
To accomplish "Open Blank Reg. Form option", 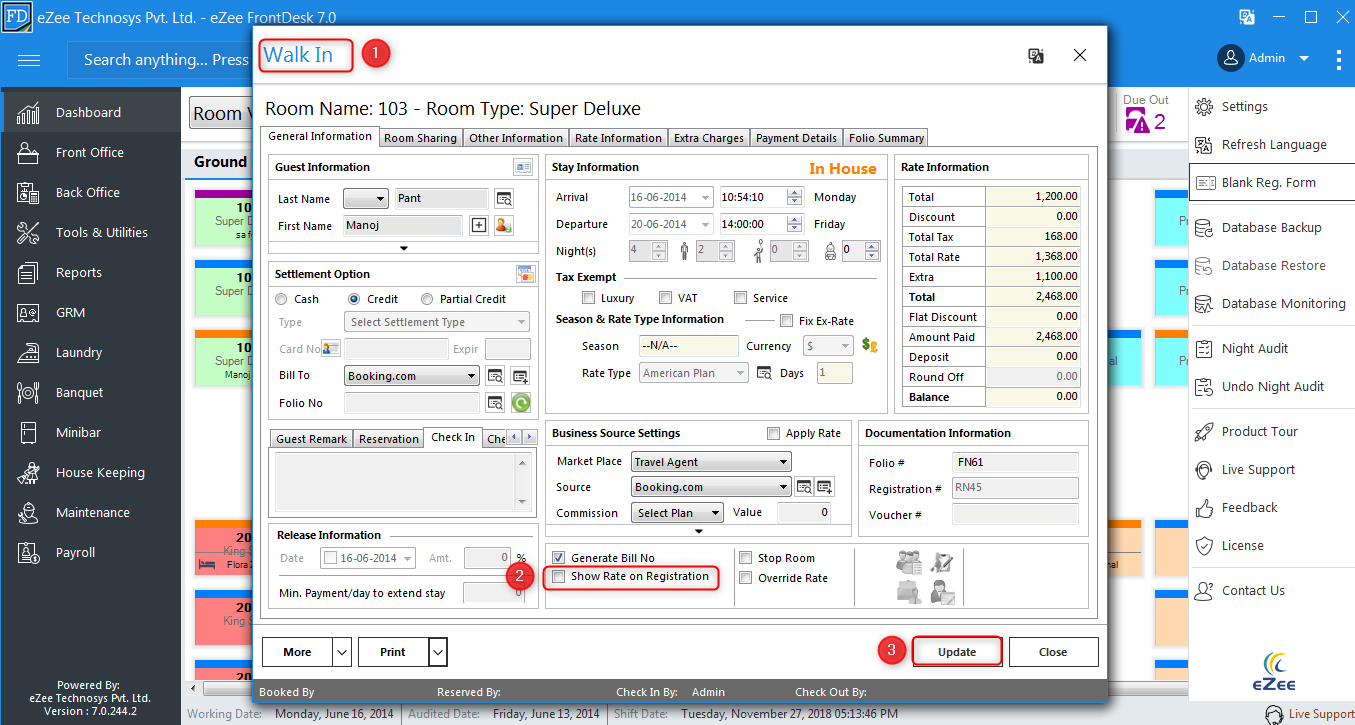I will (1272, 183).
